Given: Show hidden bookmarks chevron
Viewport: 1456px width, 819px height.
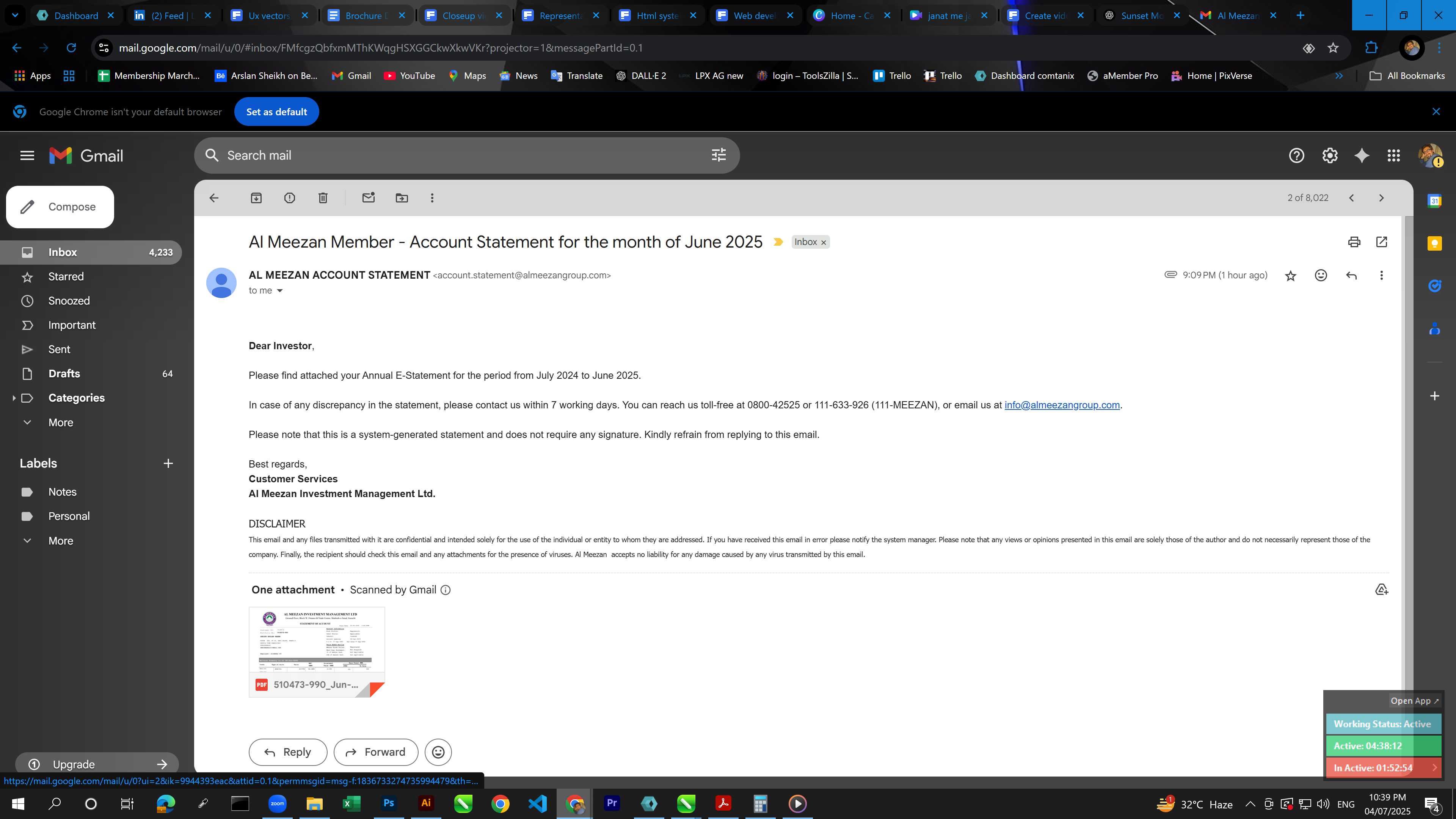Looking at the screenshot, I should coord(1339,76).
